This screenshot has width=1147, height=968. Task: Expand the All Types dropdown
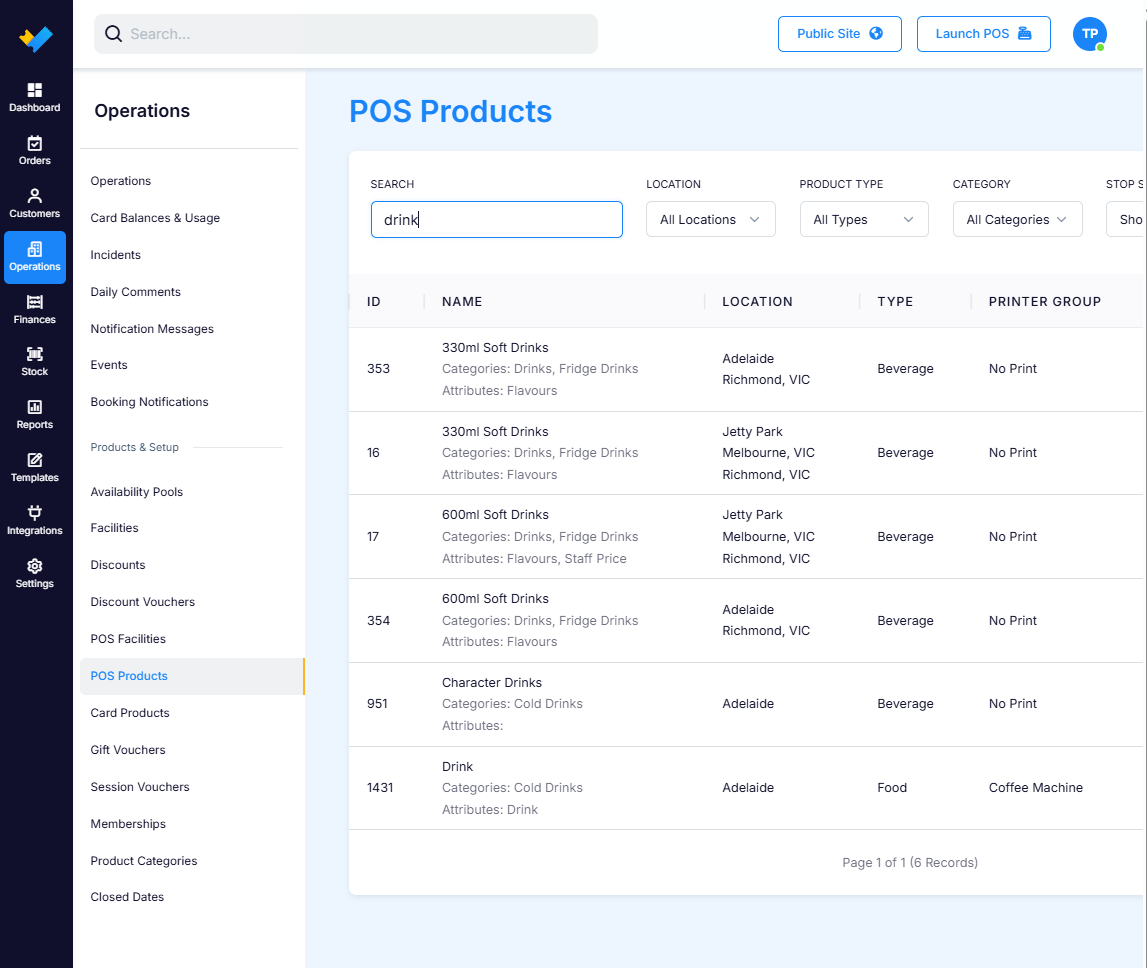tap(864, 220)
